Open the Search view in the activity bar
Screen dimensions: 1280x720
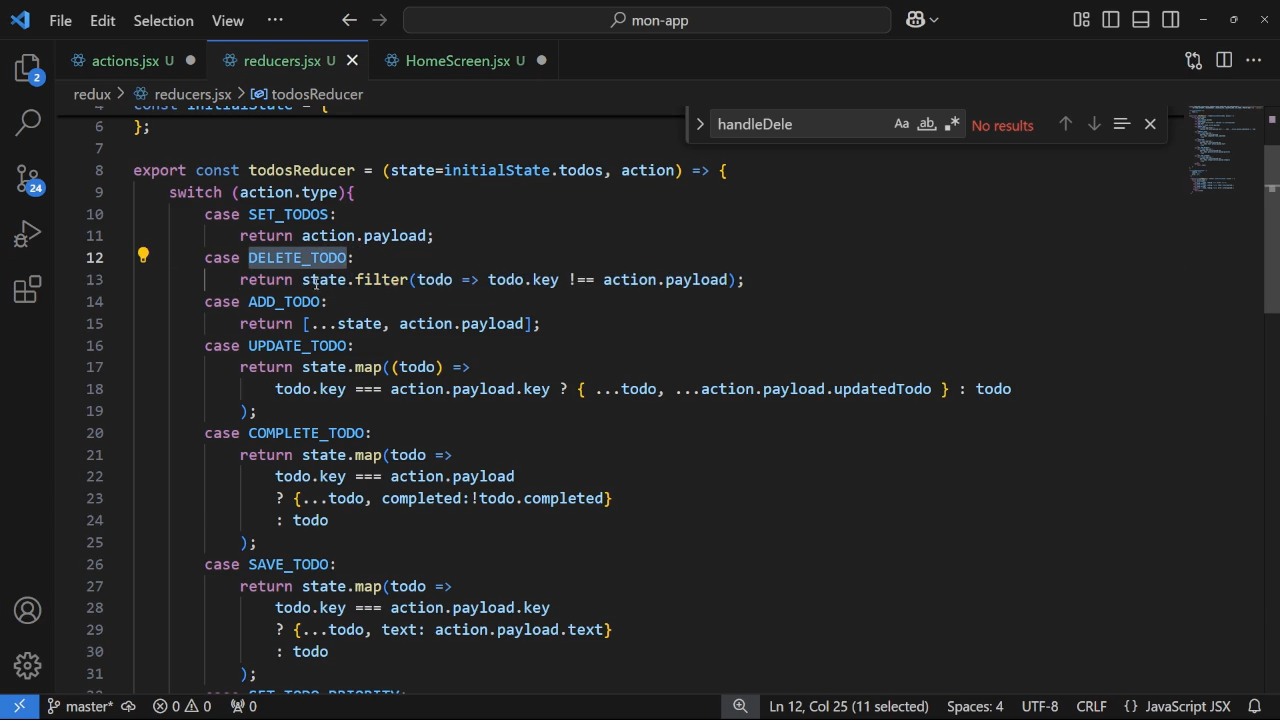[x=27, y=121]
